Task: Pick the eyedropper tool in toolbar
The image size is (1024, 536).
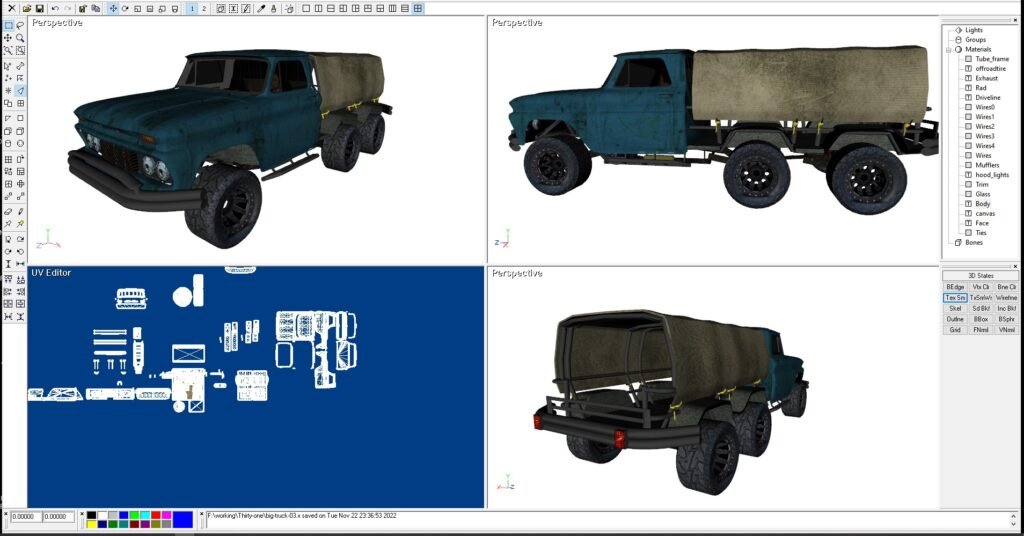Action: pyautogui.click(x=261, y=8)
